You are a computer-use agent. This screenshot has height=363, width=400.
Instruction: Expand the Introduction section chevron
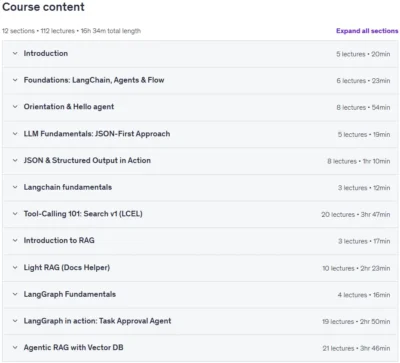coord(15,53)
